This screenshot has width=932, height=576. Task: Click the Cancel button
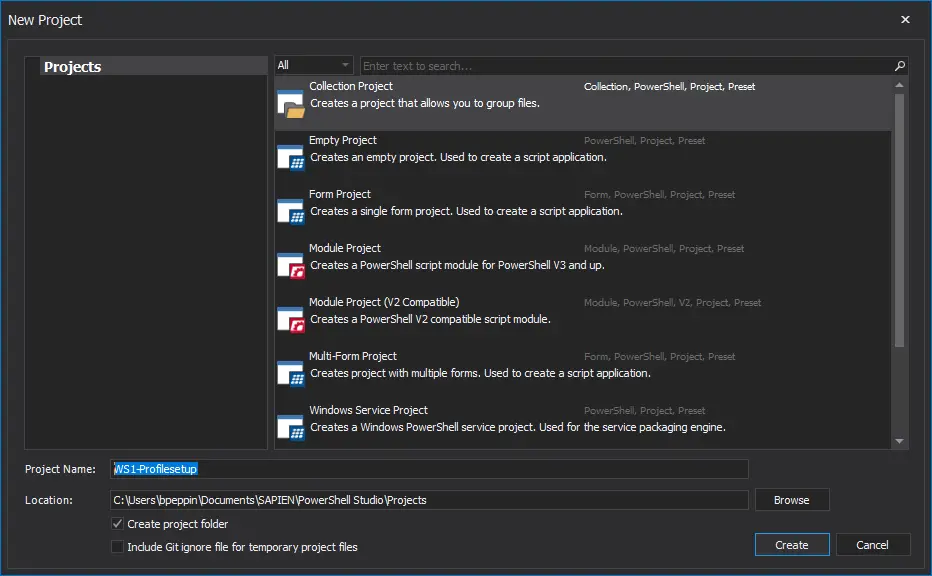873,544
